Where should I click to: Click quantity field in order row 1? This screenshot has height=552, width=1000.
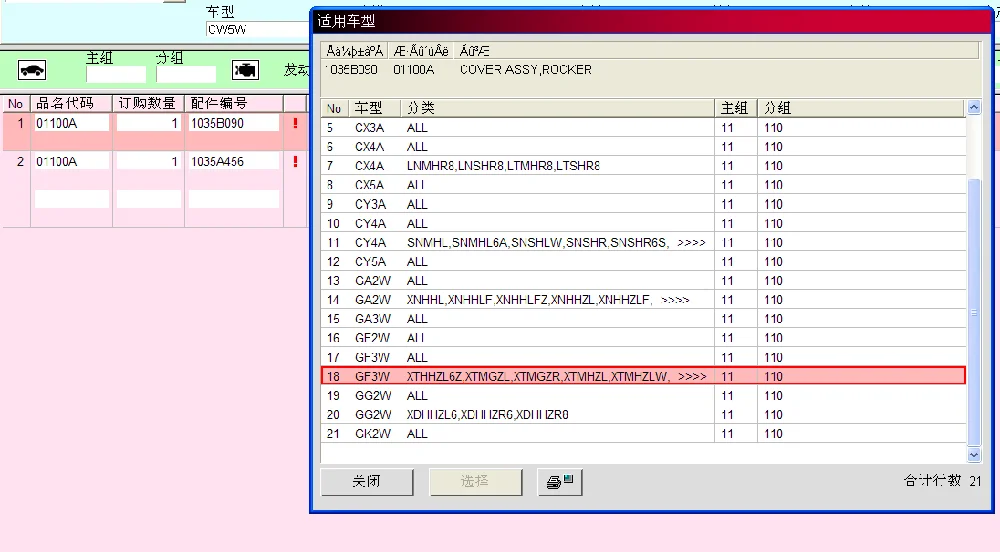(x=149, y=123)
